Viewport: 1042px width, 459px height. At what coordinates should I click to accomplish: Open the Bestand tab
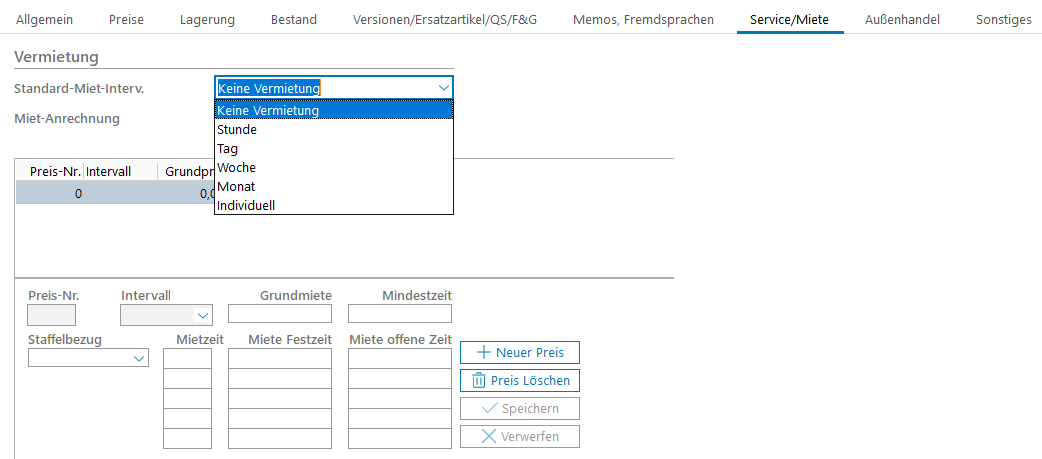(x=294, y=19)
